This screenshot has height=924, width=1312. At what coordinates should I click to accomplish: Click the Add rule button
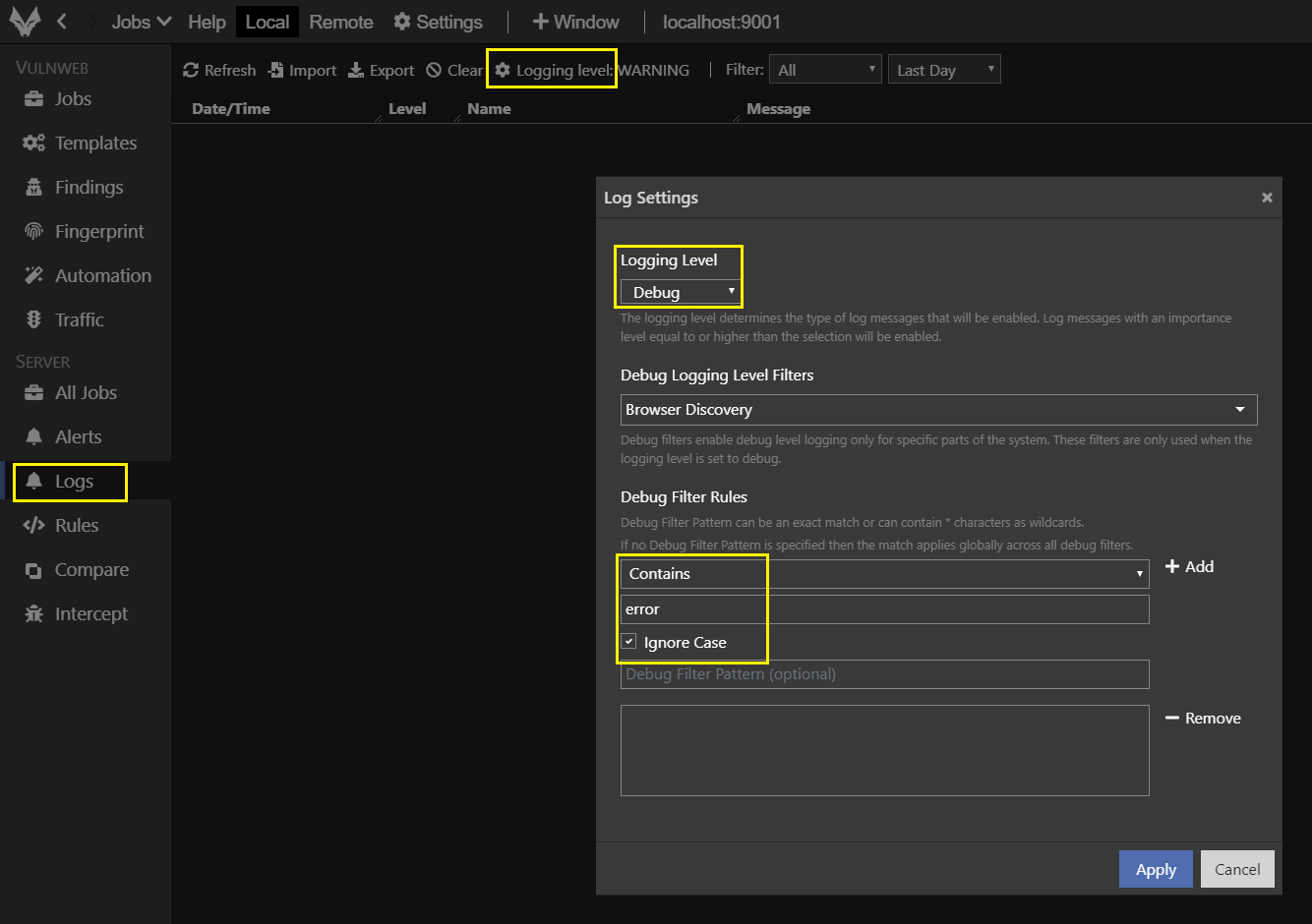coord(1189,567)
